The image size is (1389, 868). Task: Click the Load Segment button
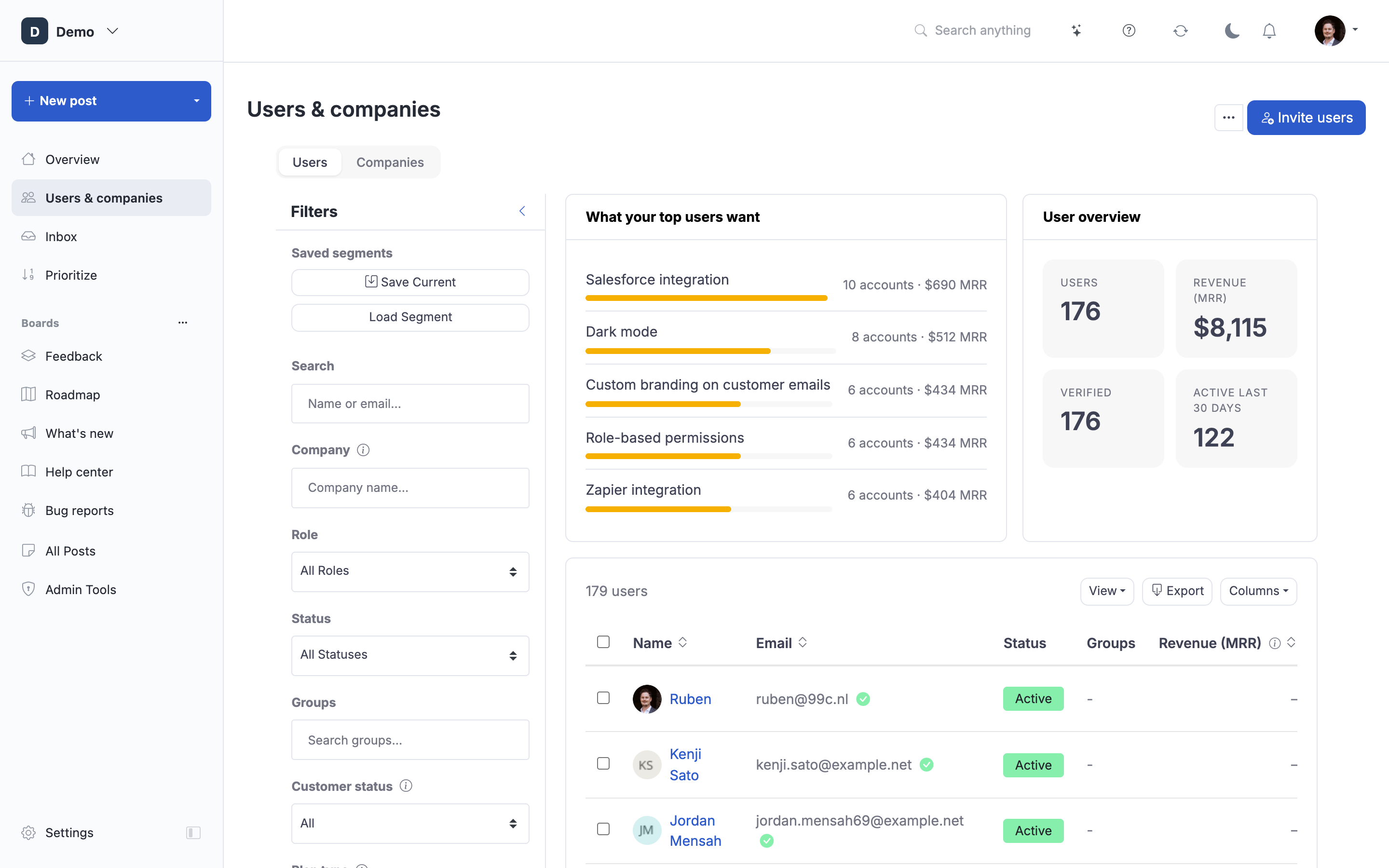coord(410,317)
